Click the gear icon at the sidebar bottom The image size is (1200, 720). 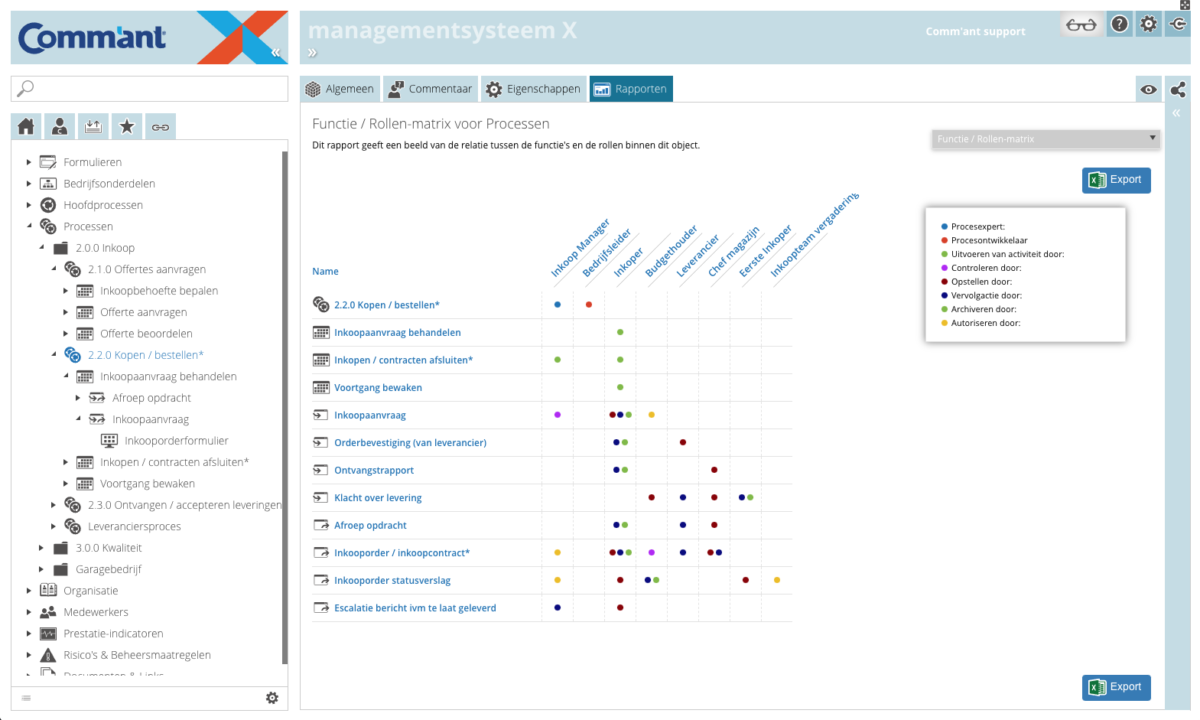click(272, 698)
